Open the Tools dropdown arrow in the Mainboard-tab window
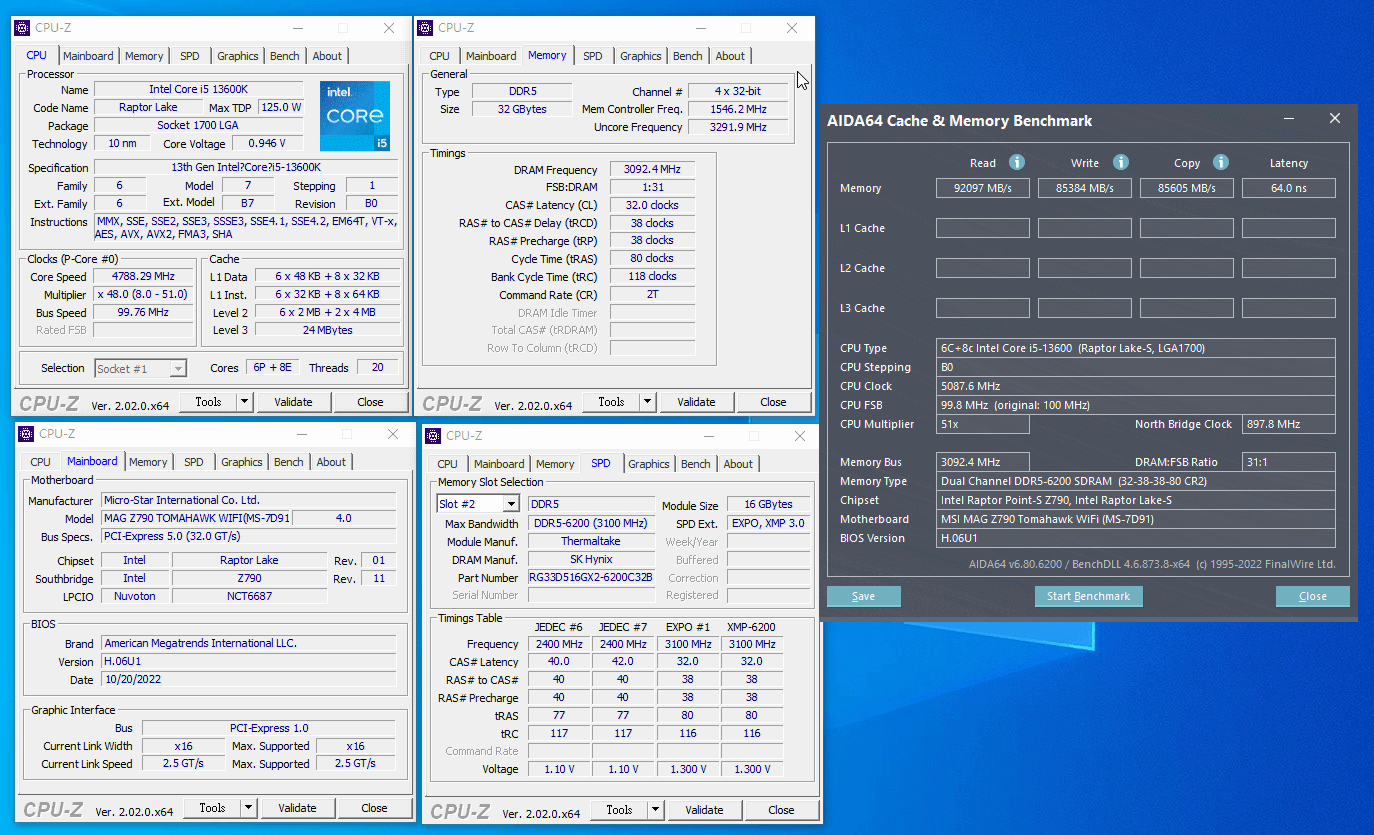Viewport: 1374px width, 835px height. pos(248,808)
